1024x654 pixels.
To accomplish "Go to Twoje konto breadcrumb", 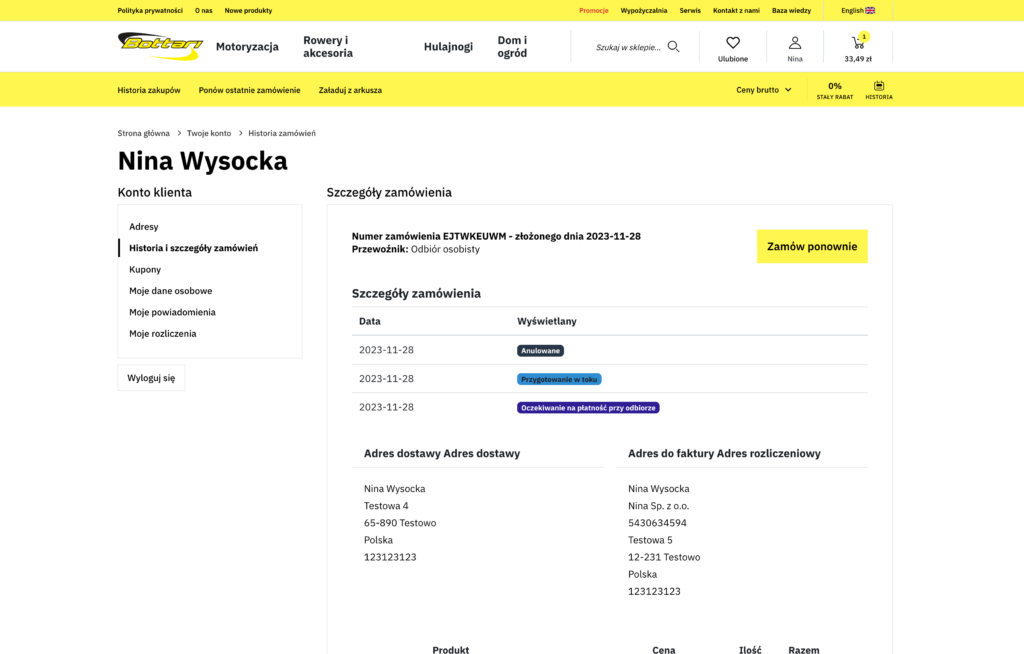I will point(209,133).
